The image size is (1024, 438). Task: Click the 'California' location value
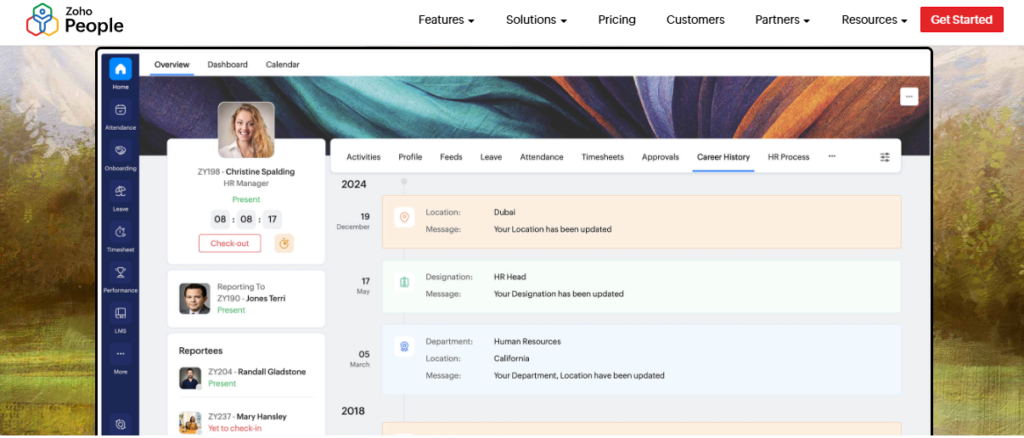click(x=511, y=358)
